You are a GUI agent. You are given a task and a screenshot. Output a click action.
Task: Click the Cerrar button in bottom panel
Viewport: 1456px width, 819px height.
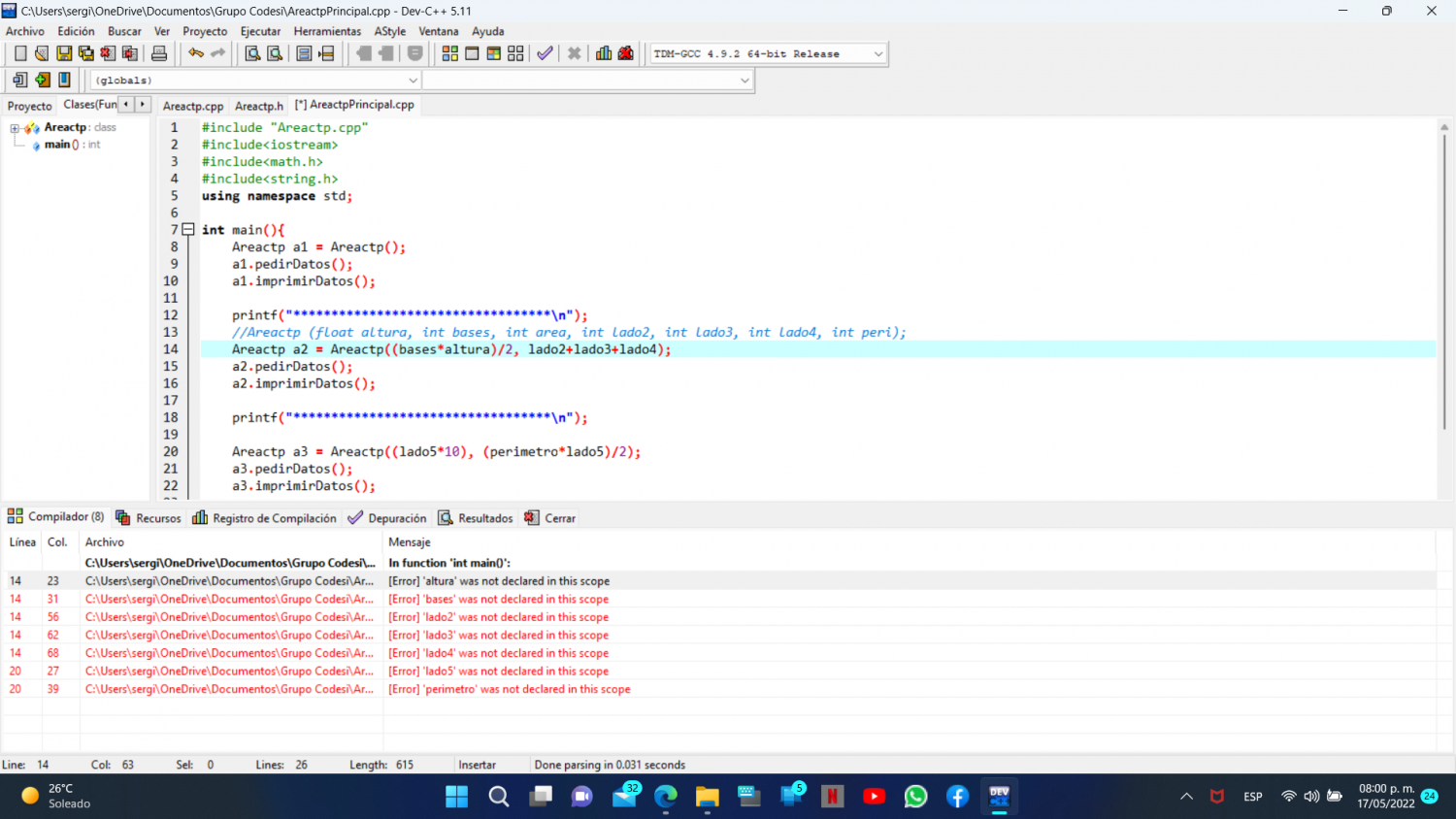pos(550,518)
